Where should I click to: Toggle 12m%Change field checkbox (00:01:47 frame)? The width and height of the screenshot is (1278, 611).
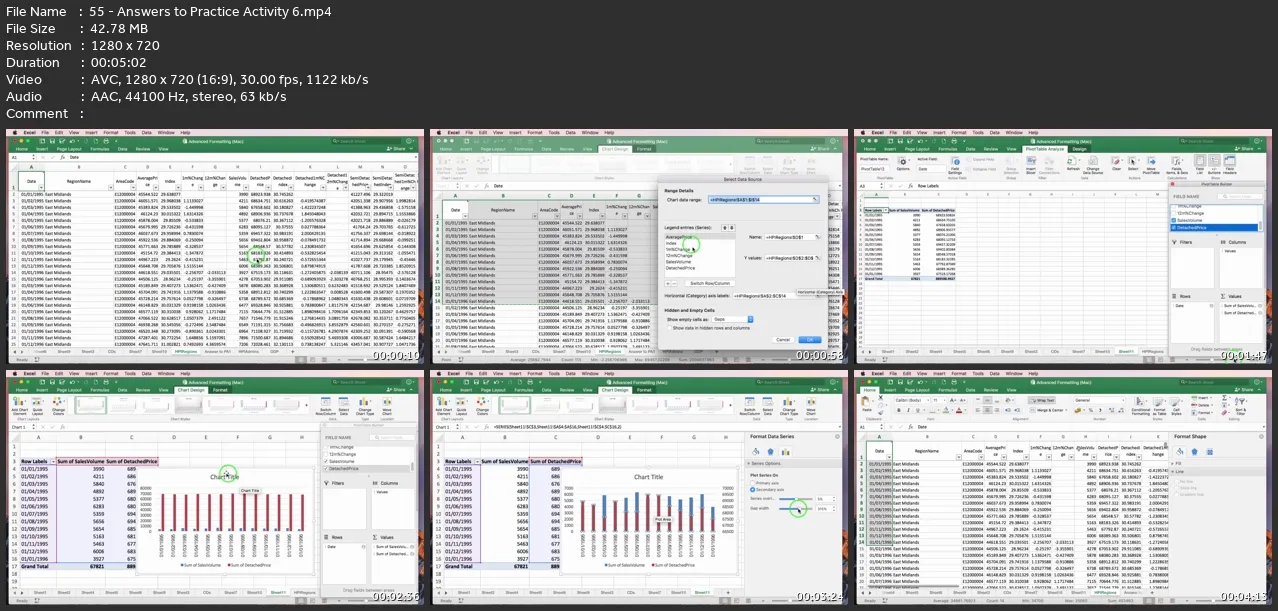(x=1173, y=213)
